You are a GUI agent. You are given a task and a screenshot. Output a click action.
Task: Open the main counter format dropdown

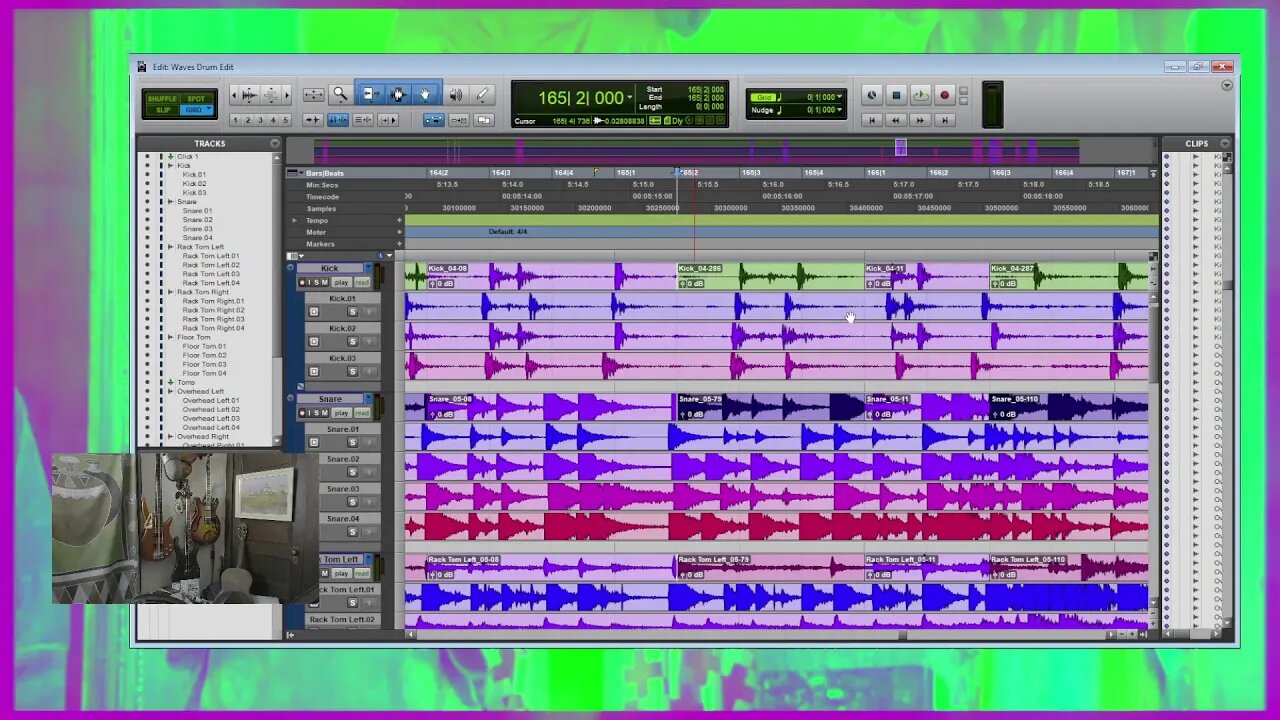[629, 97]
